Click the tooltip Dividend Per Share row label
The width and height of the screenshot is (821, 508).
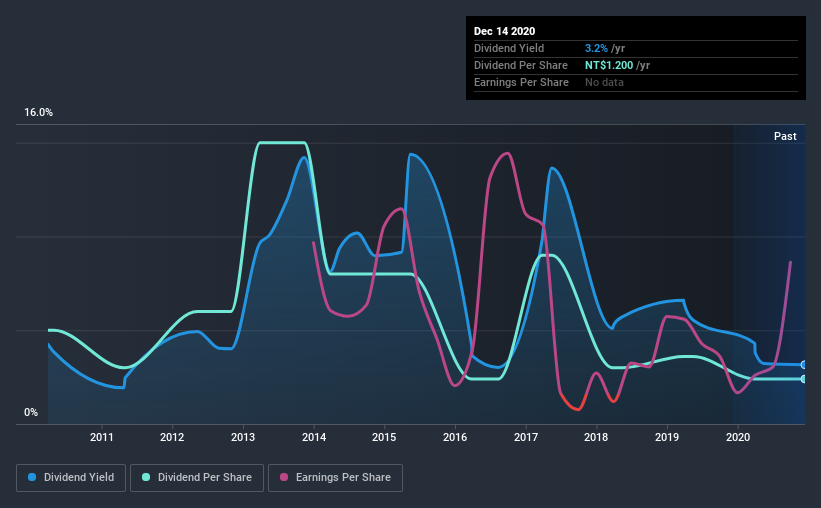pyautogui.click(x=520, y=65)
